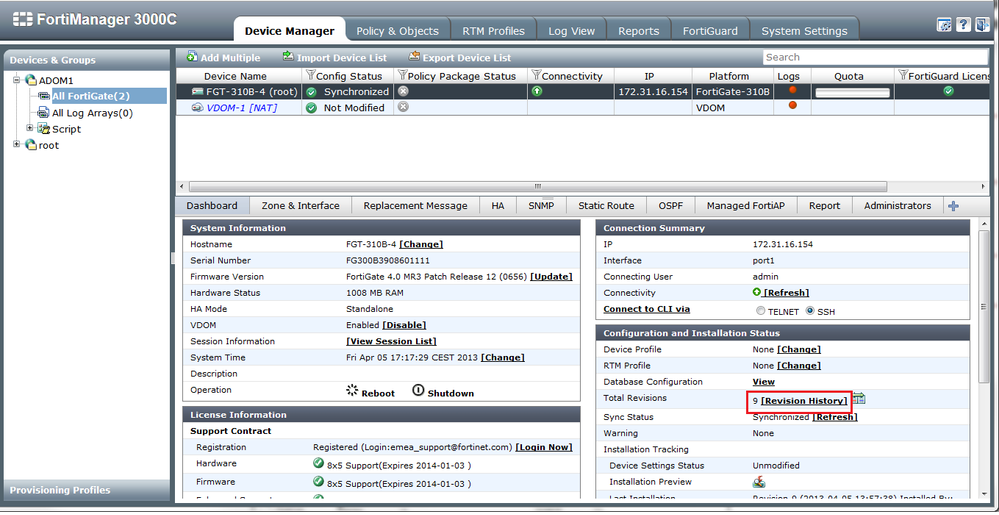Click the Connect to CLI via link
This screenshot has height=515, width=999.
[647, 309]
